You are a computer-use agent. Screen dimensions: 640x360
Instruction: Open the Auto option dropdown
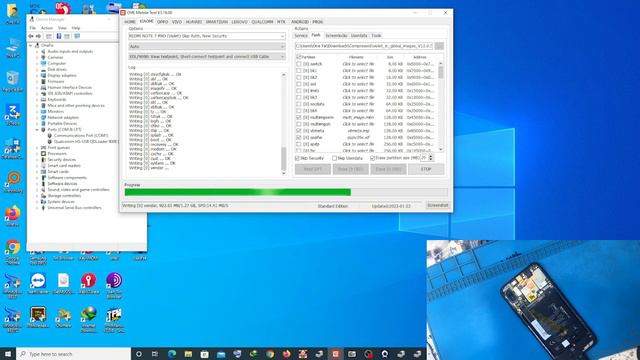pos(207,47)
